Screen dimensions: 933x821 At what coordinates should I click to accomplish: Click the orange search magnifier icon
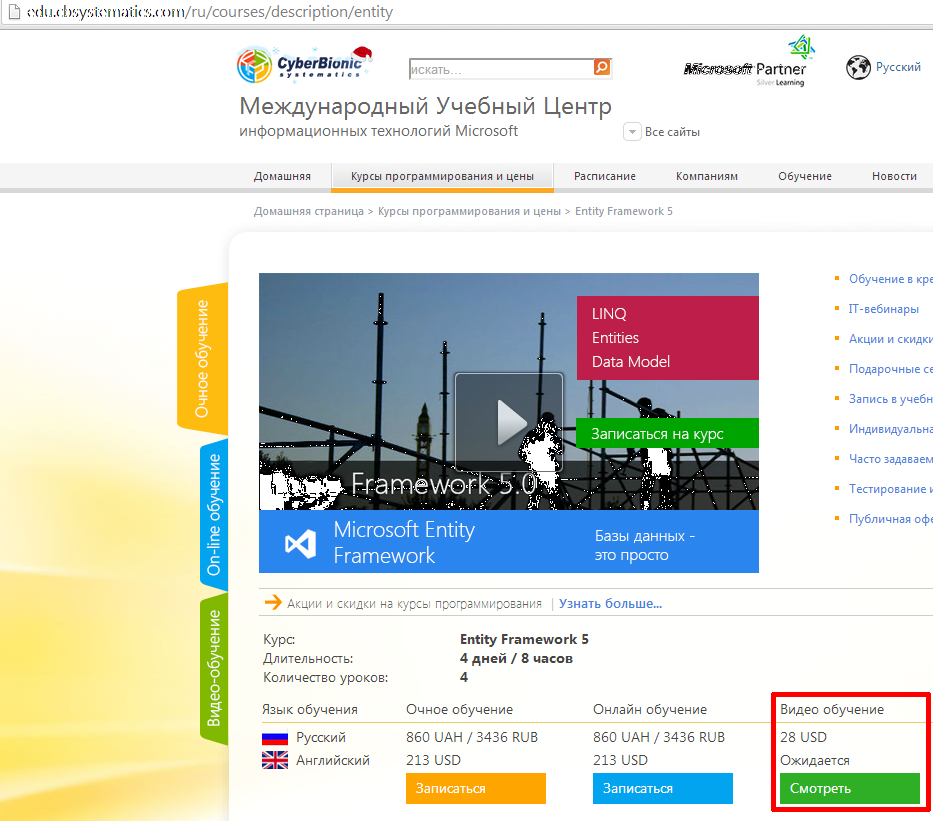coord(601,68)
